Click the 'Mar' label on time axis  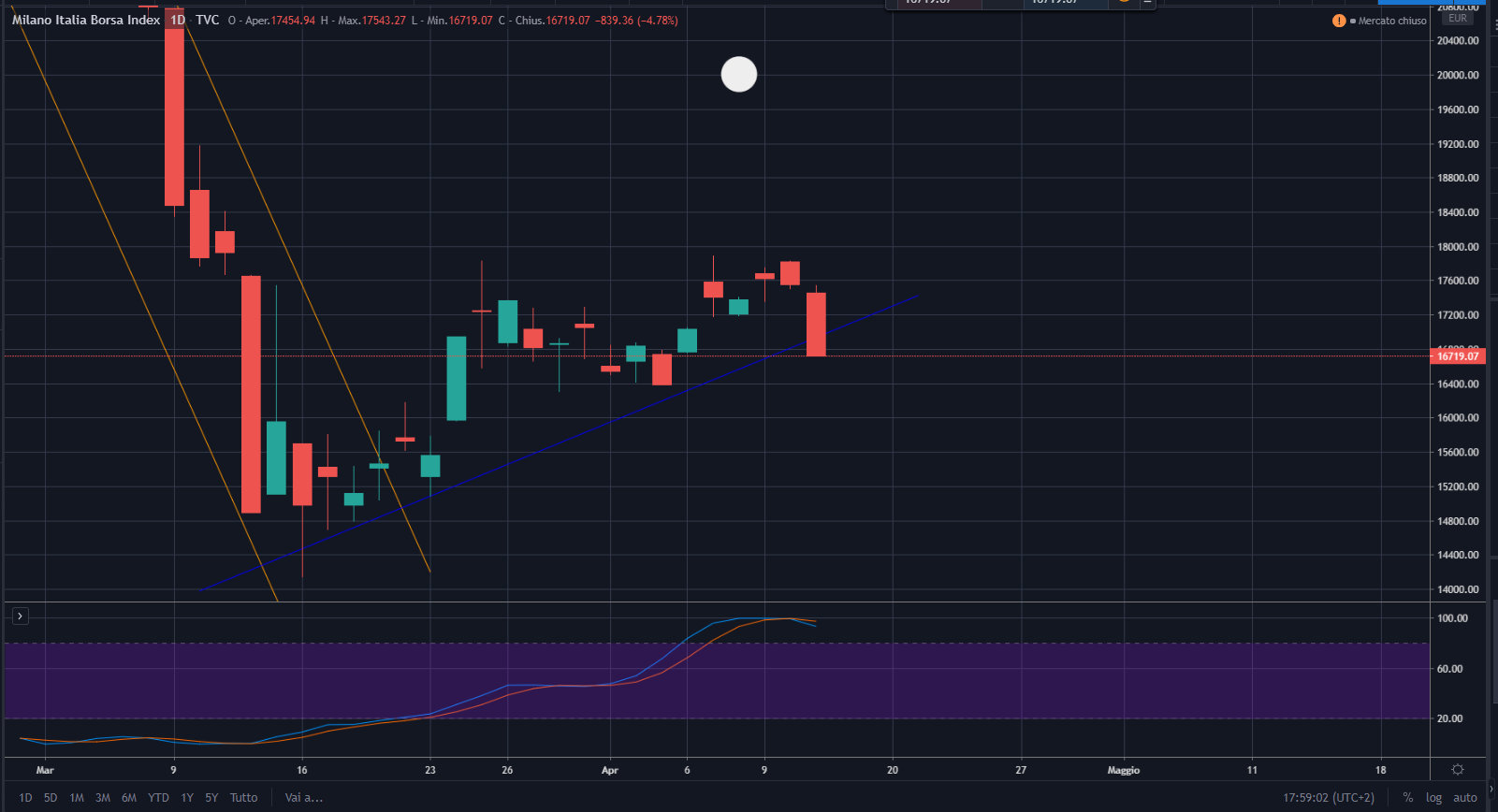point(45,770)
